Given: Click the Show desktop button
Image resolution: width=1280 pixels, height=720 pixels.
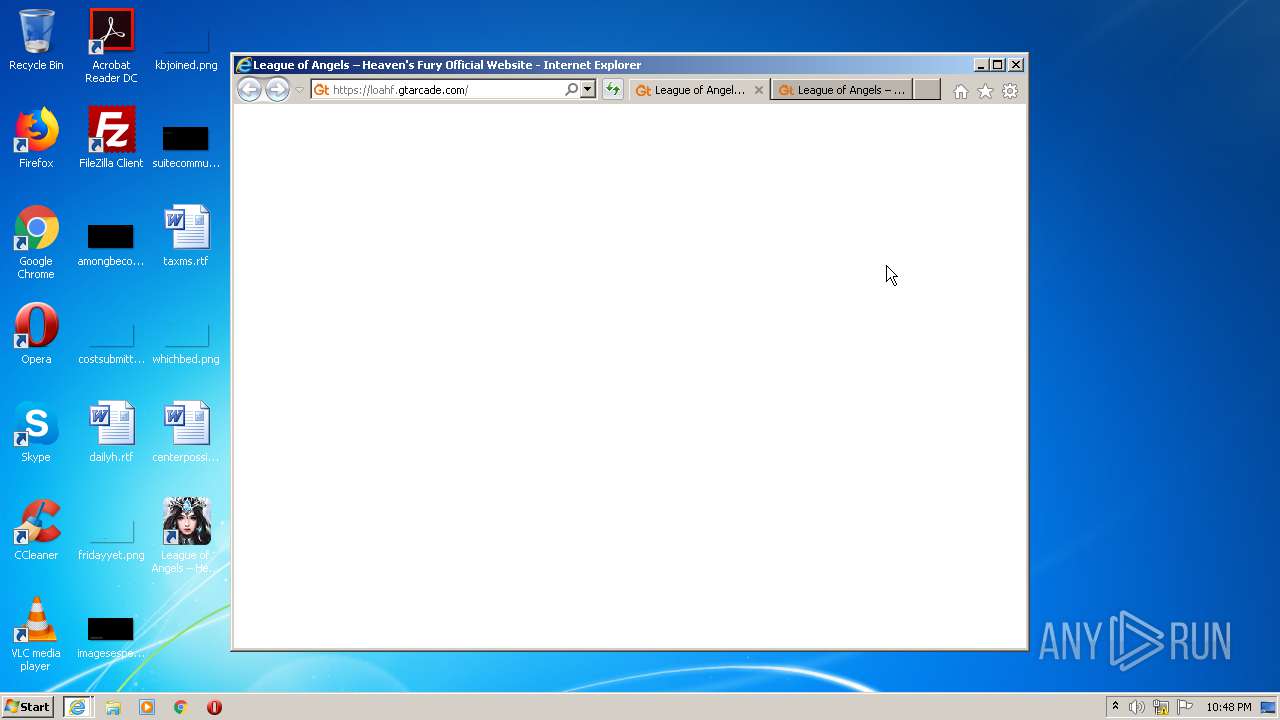Looking at the screenshot, I should click(1269, 707).
